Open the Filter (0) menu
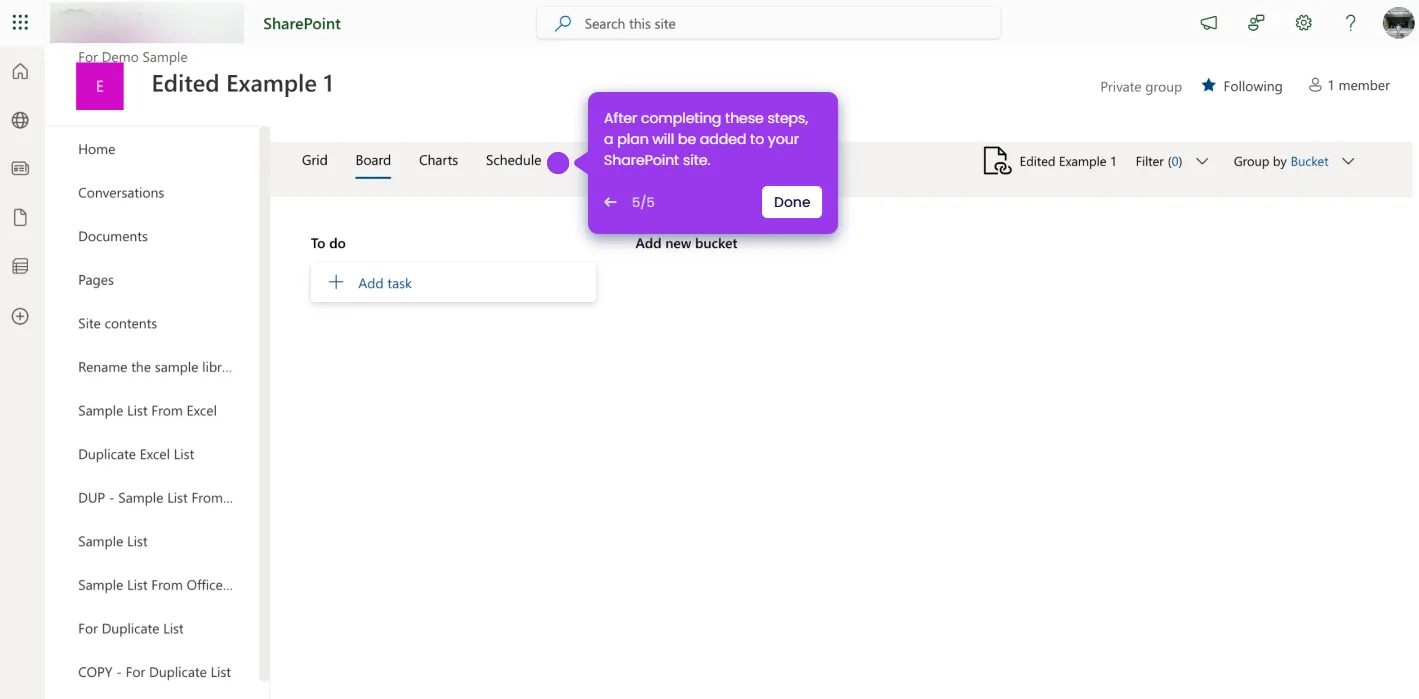The image size is (1419, 699). pyautogui.click(x=1172, y=161)
